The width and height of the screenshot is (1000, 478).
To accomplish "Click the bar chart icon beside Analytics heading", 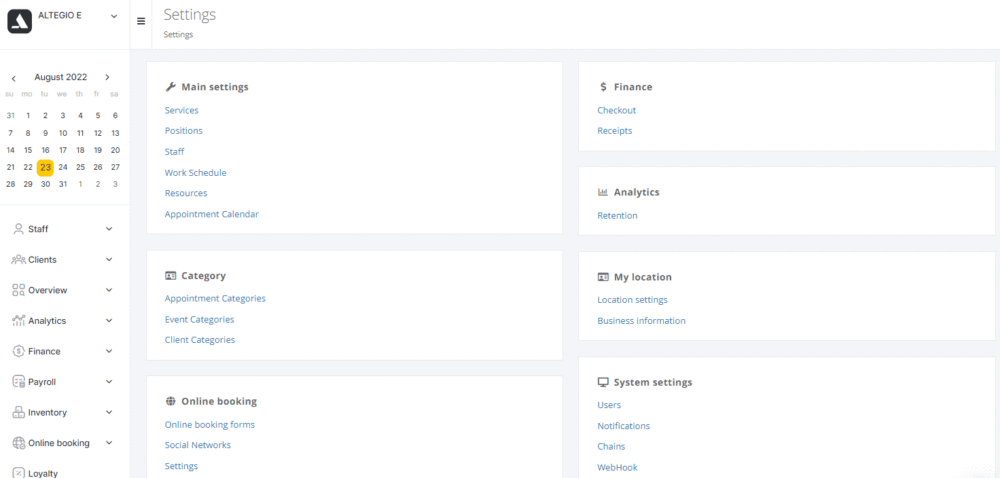I will point(603,192).
